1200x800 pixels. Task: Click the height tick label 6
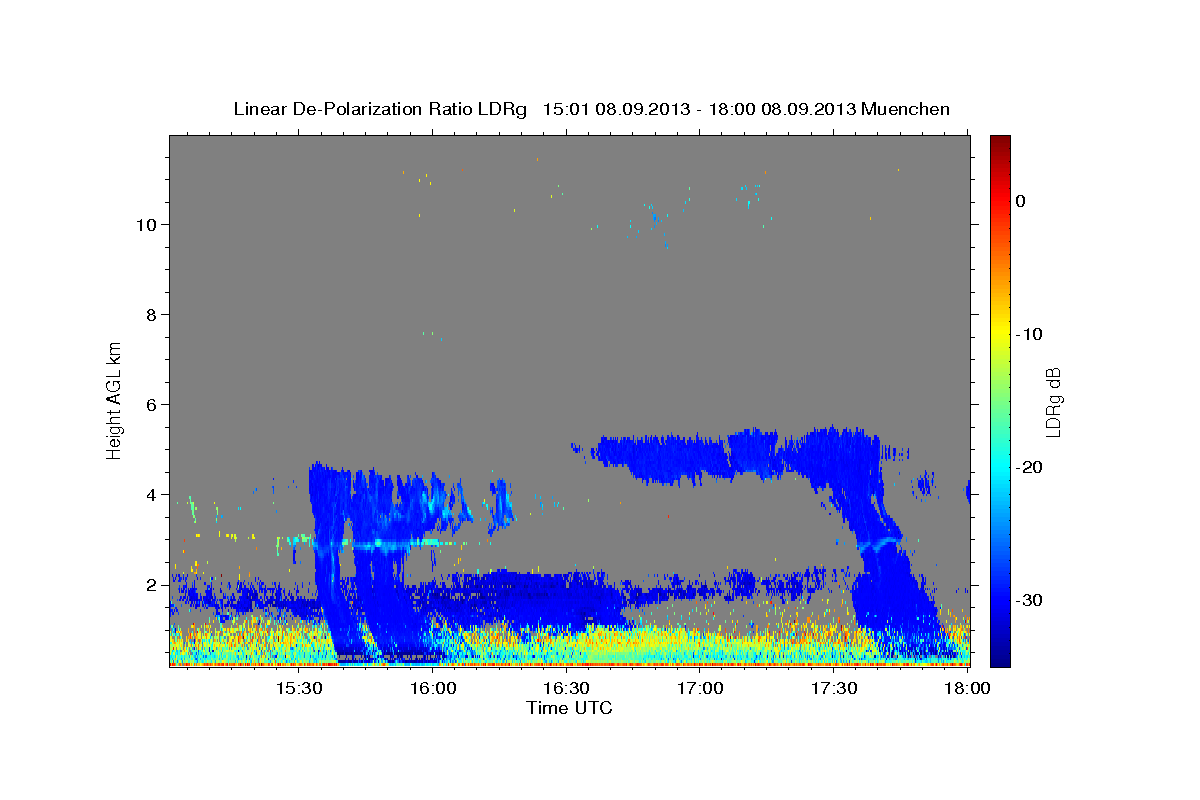click(x=151, y=404)
